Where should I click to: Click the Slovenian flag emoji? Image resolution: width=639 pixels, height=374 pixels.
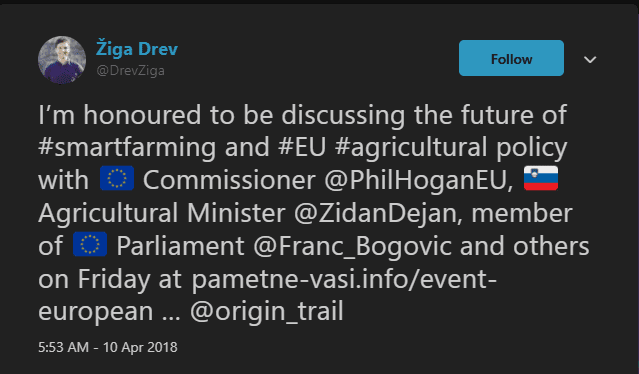point(541,178)
